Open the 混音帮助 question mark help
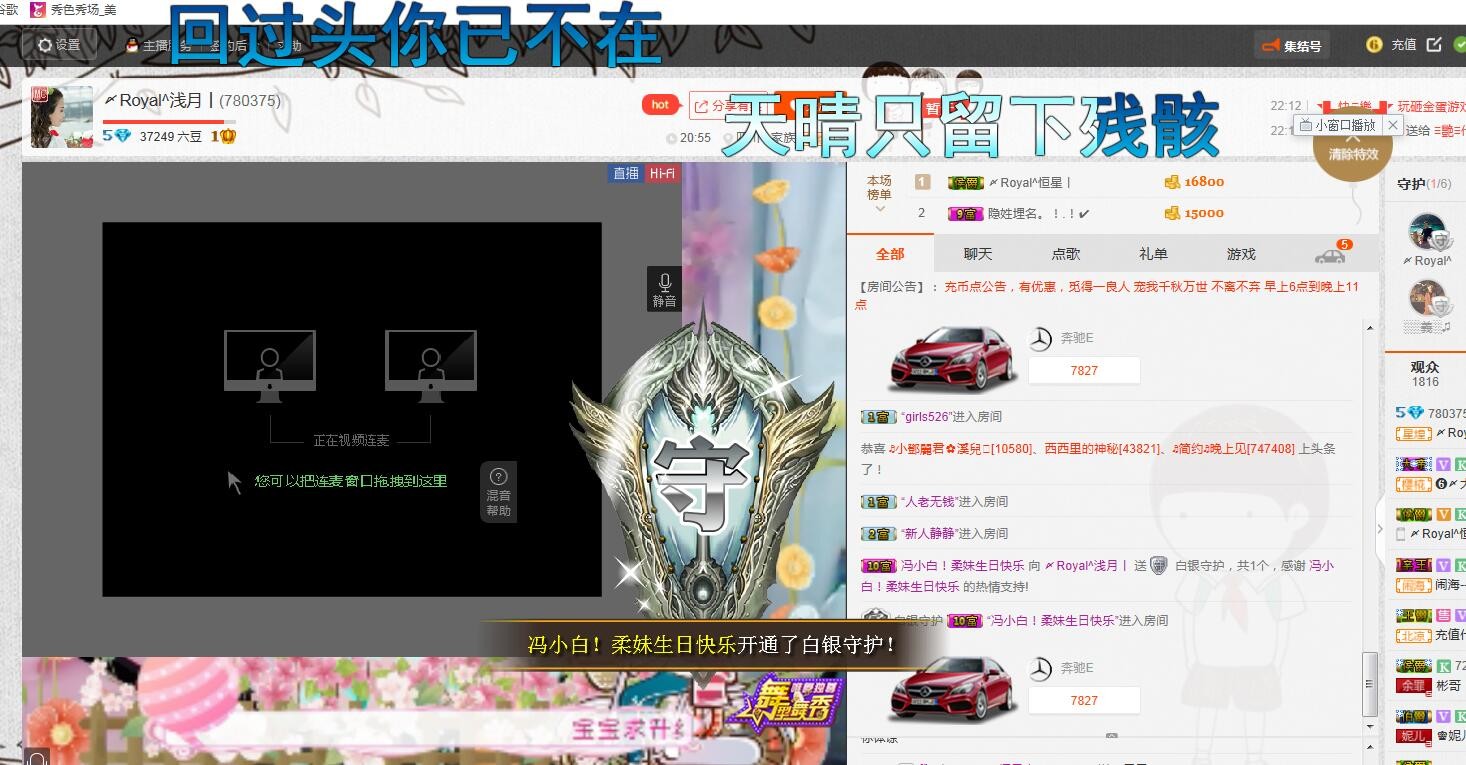Image resolution: width=1466 pixels, height=765 pixels. coord(498,492)
